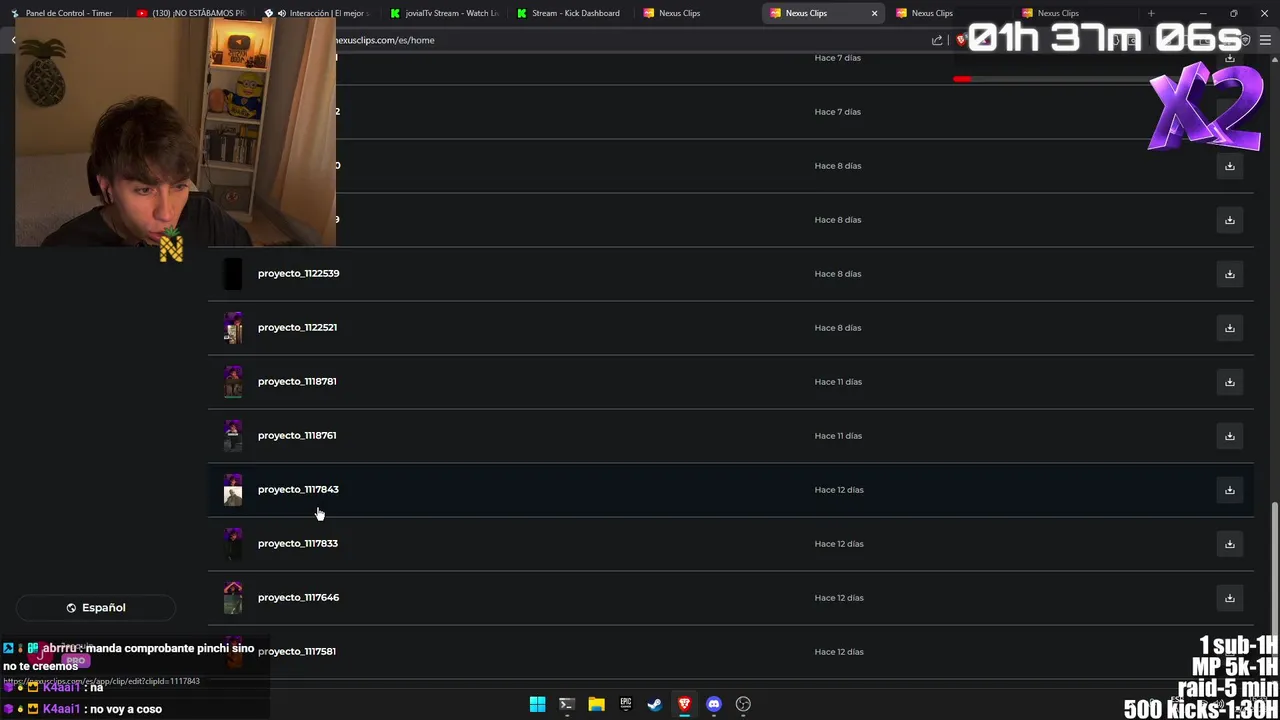Open project proyecto_1117581

pos(297,652)
